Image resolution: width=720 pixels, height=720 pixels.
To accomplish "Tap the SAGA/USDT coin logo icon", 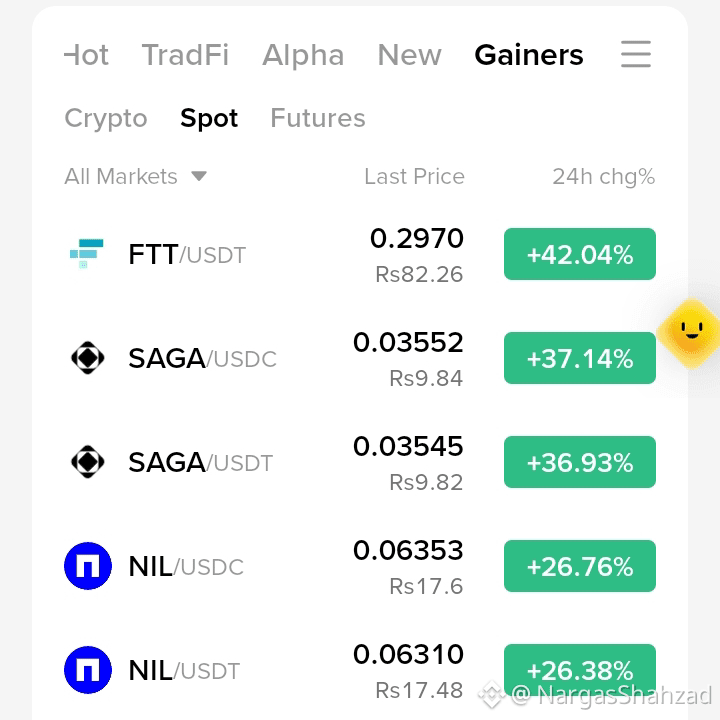I will point(88,461).
